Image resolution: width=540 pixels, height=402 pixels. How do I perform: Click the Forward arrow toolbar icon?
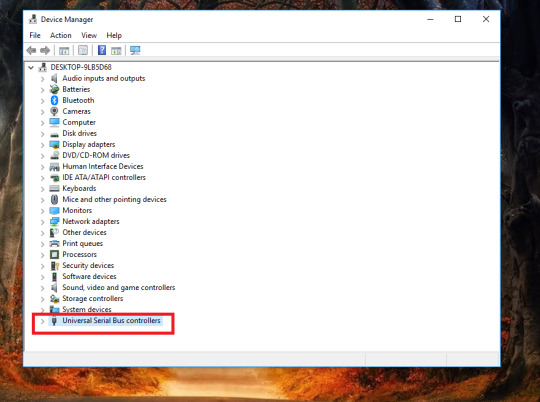point(45,51)
